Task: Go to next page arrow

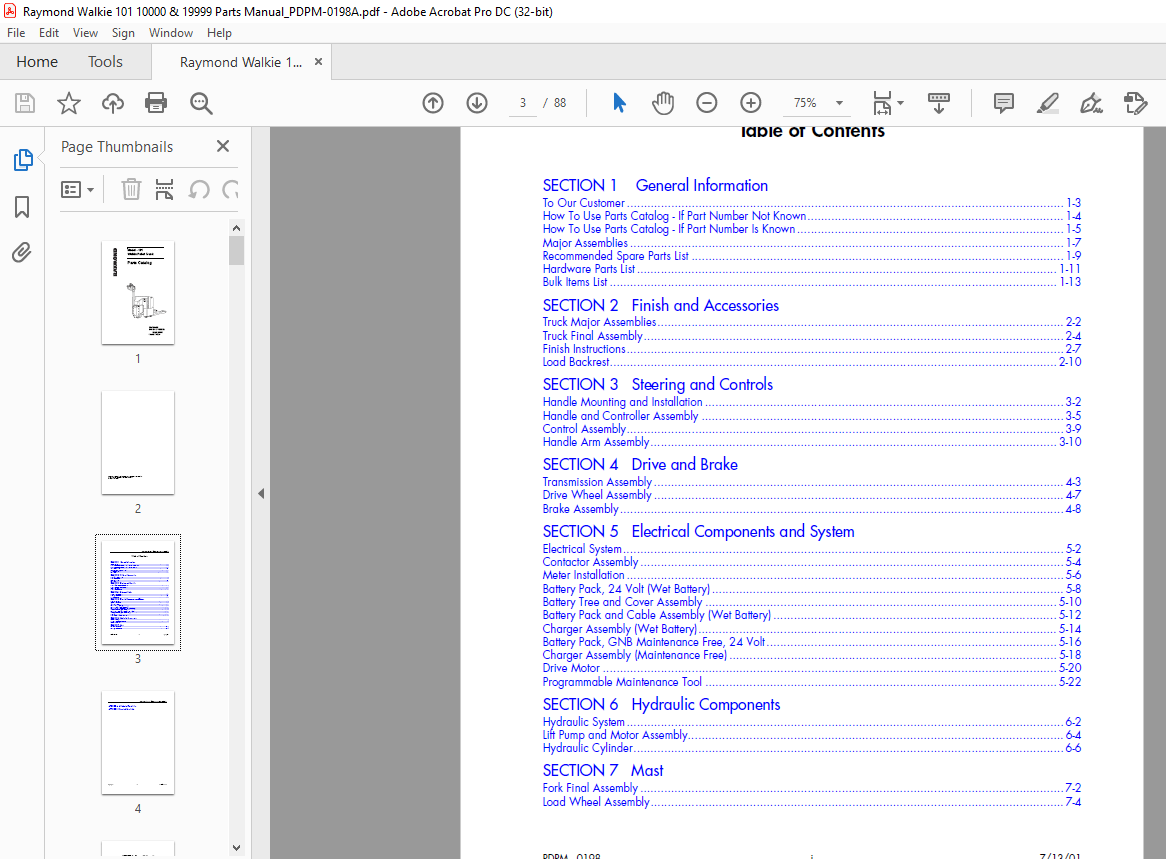Action: pos(477,103)
